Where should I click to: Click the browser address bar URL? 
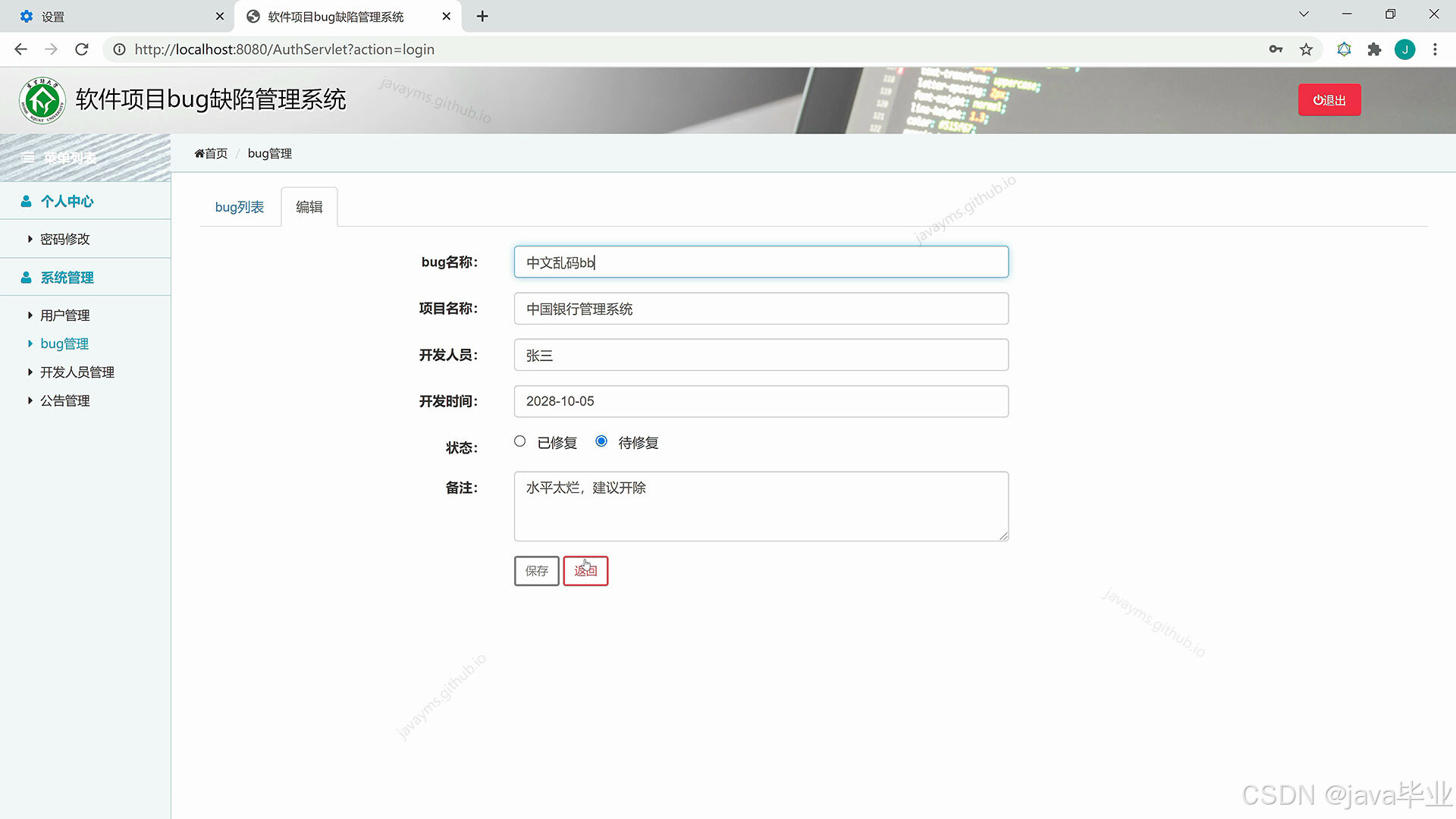tap(284, 49)
